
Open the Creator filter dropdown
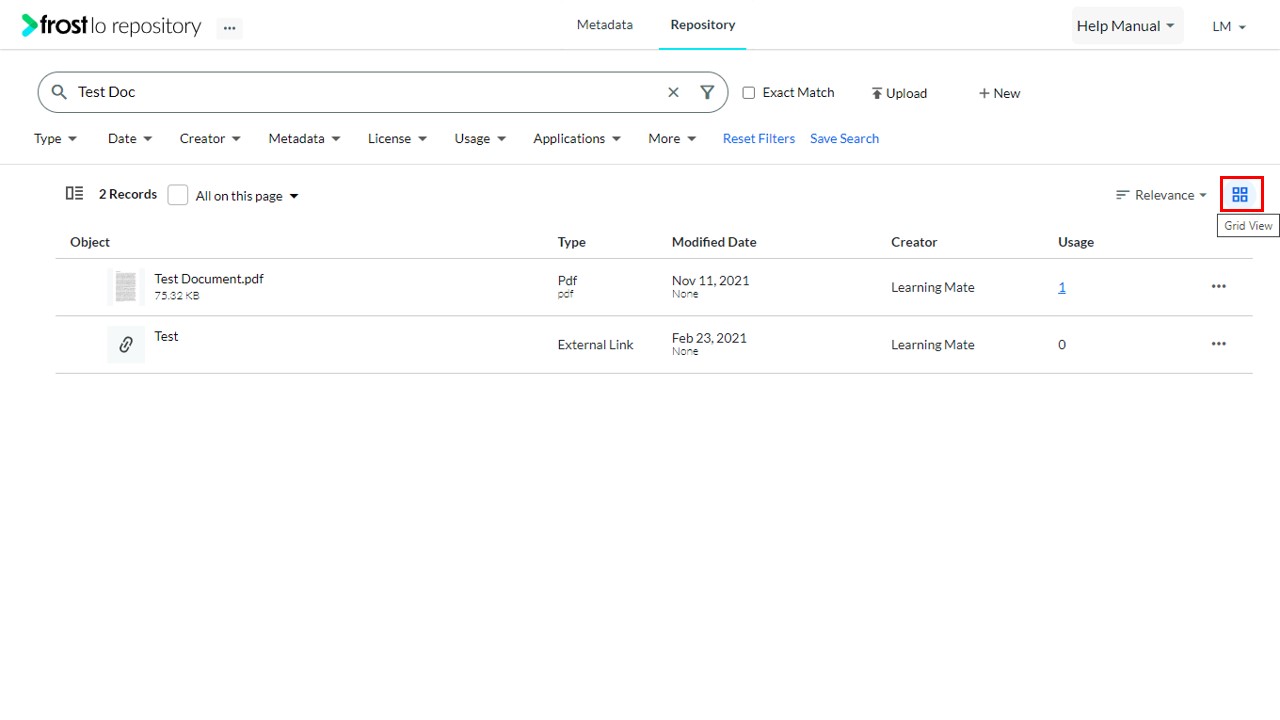pos(210,139)
